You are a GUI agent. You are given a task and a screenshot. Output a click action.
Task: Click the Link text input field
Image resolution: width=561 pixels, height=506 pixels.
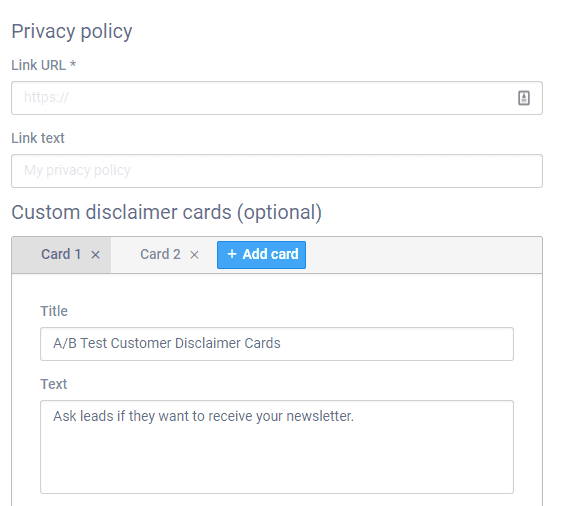pos(277,171)
